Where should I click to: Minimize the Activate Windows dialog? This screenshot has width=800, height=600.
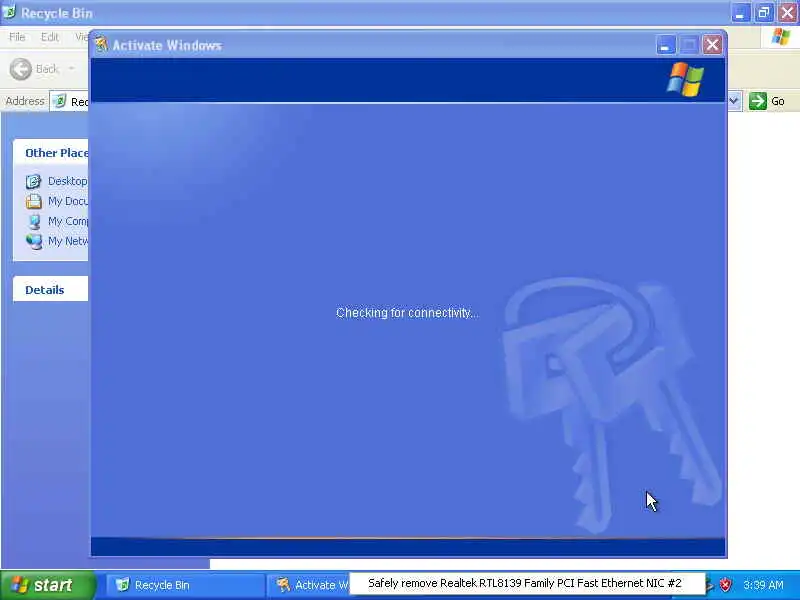pyautogui.click(x=665, y=45)
